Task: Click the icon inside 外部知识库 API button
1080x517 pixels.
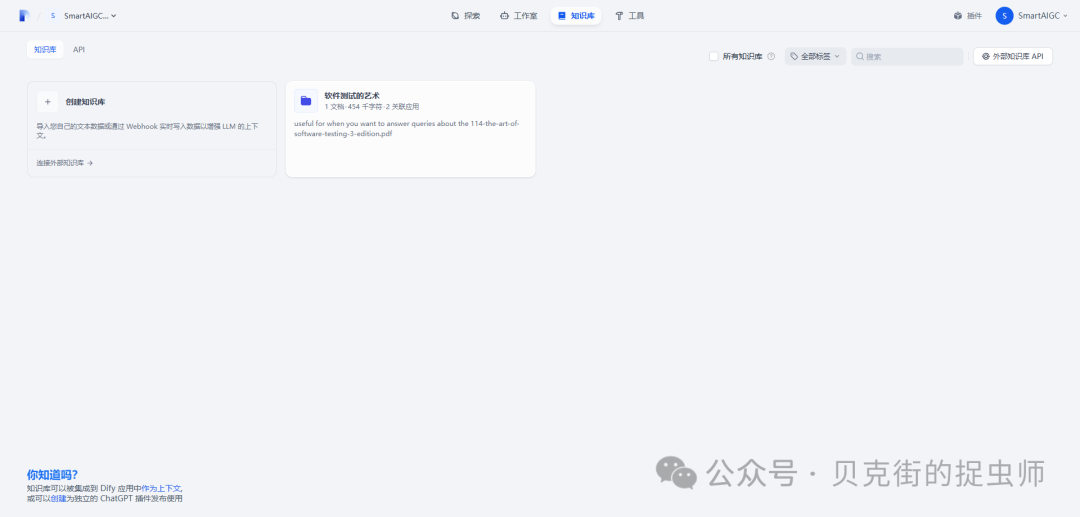Action: click(986, 56)
